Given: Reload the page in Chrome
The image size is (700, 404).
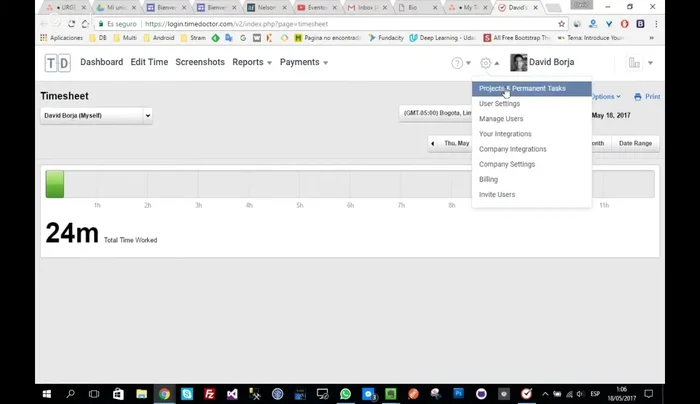Looking at the screenshot, I should 71,24.
